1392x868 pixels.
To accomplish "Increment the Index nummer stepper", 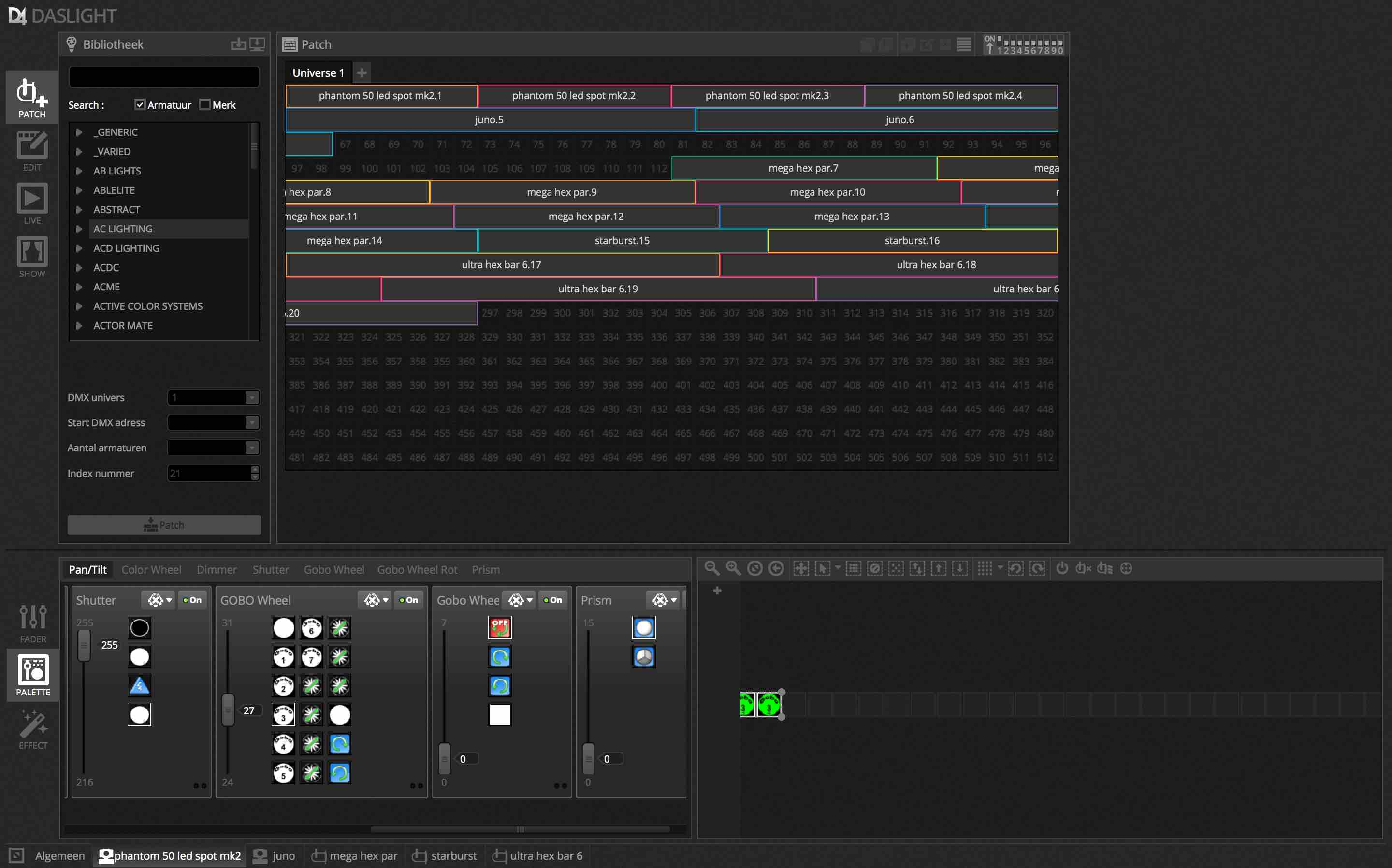I will 255,469.
